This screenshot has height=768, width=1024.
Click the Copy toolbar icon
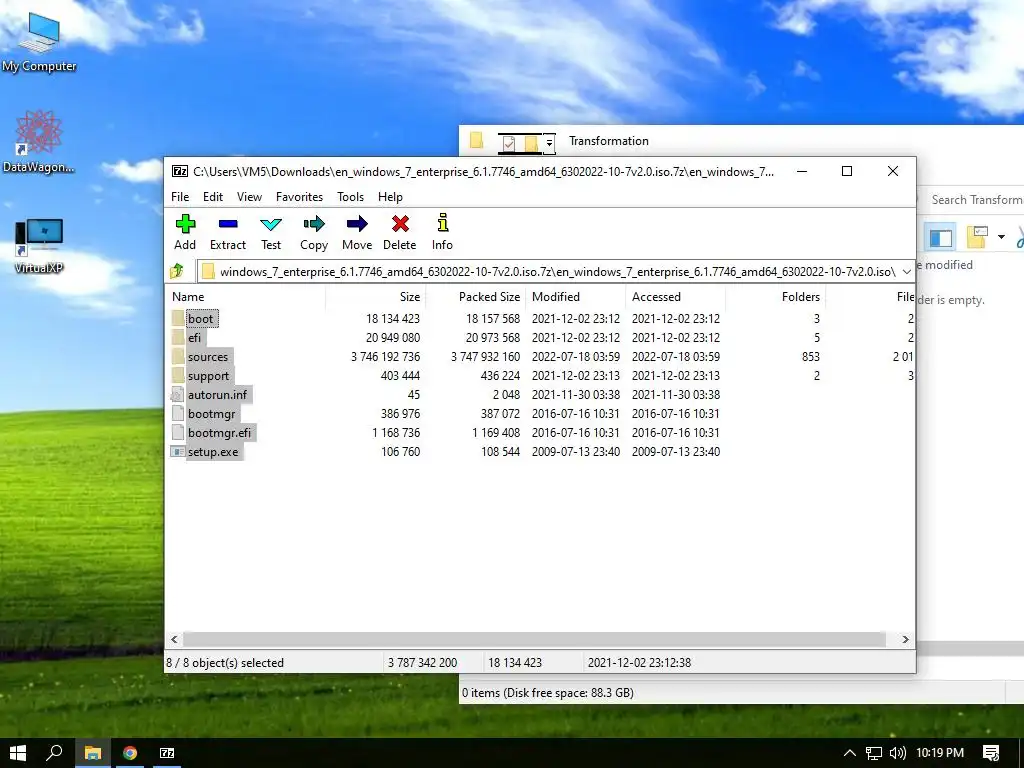point(313,225)
